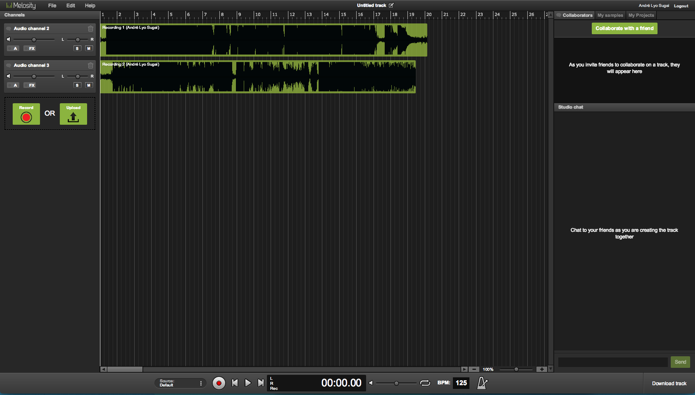Click the horizontal scrollbar thumb
Image resolution: width=695 pixels, height=395 pixels.
[125, 369]
